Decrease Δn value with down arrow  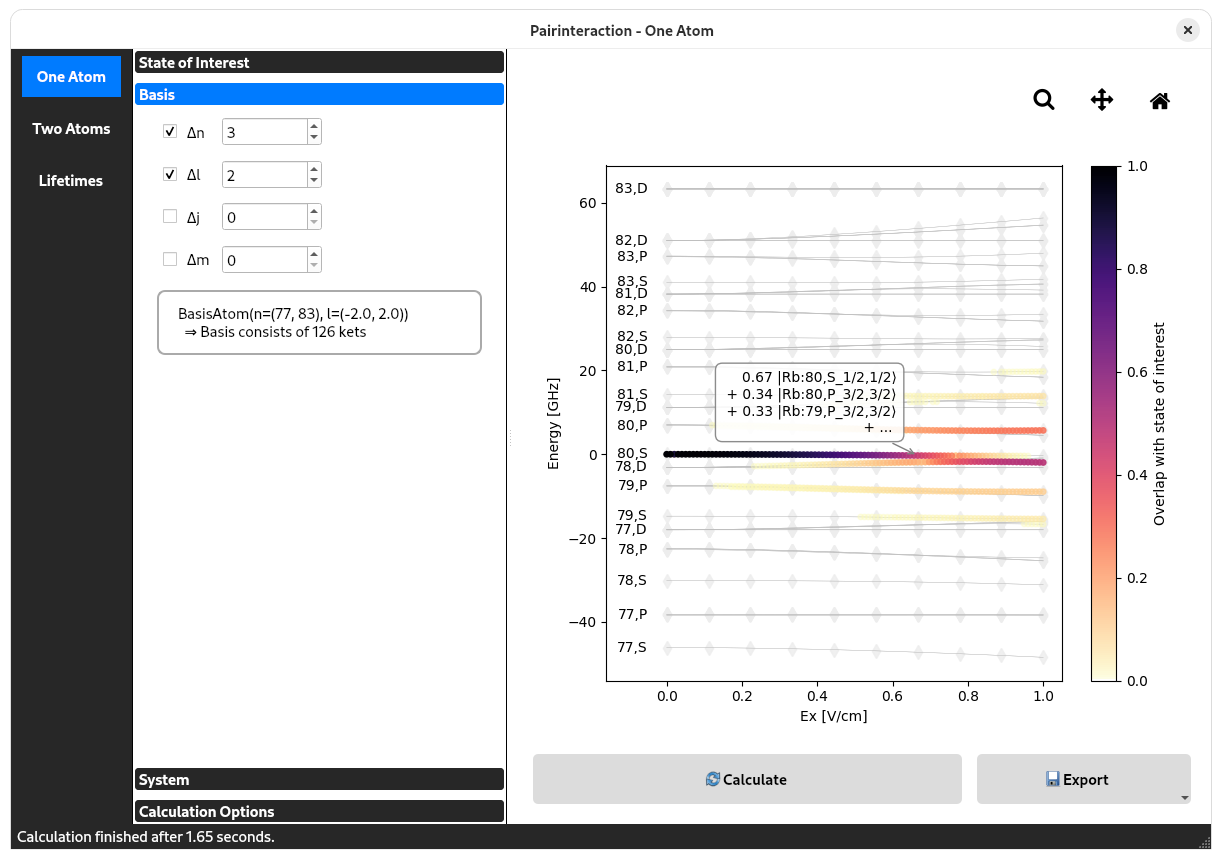[x=314, y=138]
